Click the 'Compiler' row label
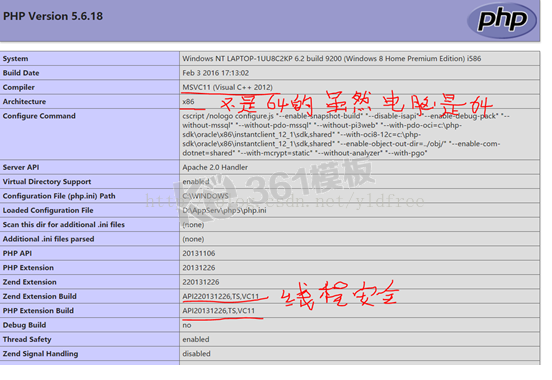Viewport: 552px width, 380px height. pos(19,87)
